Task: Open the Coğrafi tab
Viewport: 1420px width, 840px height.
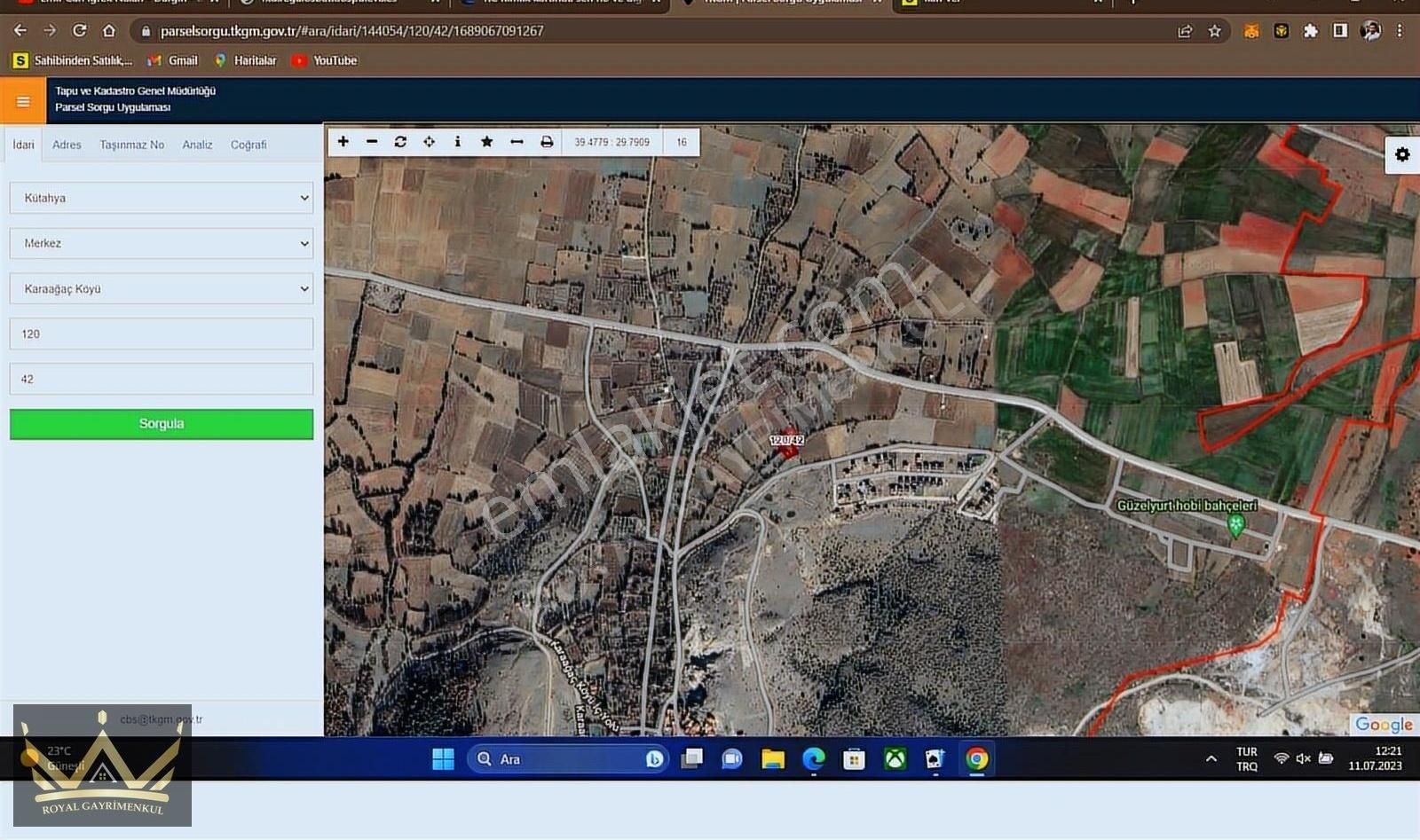Action: click(248, 145)
